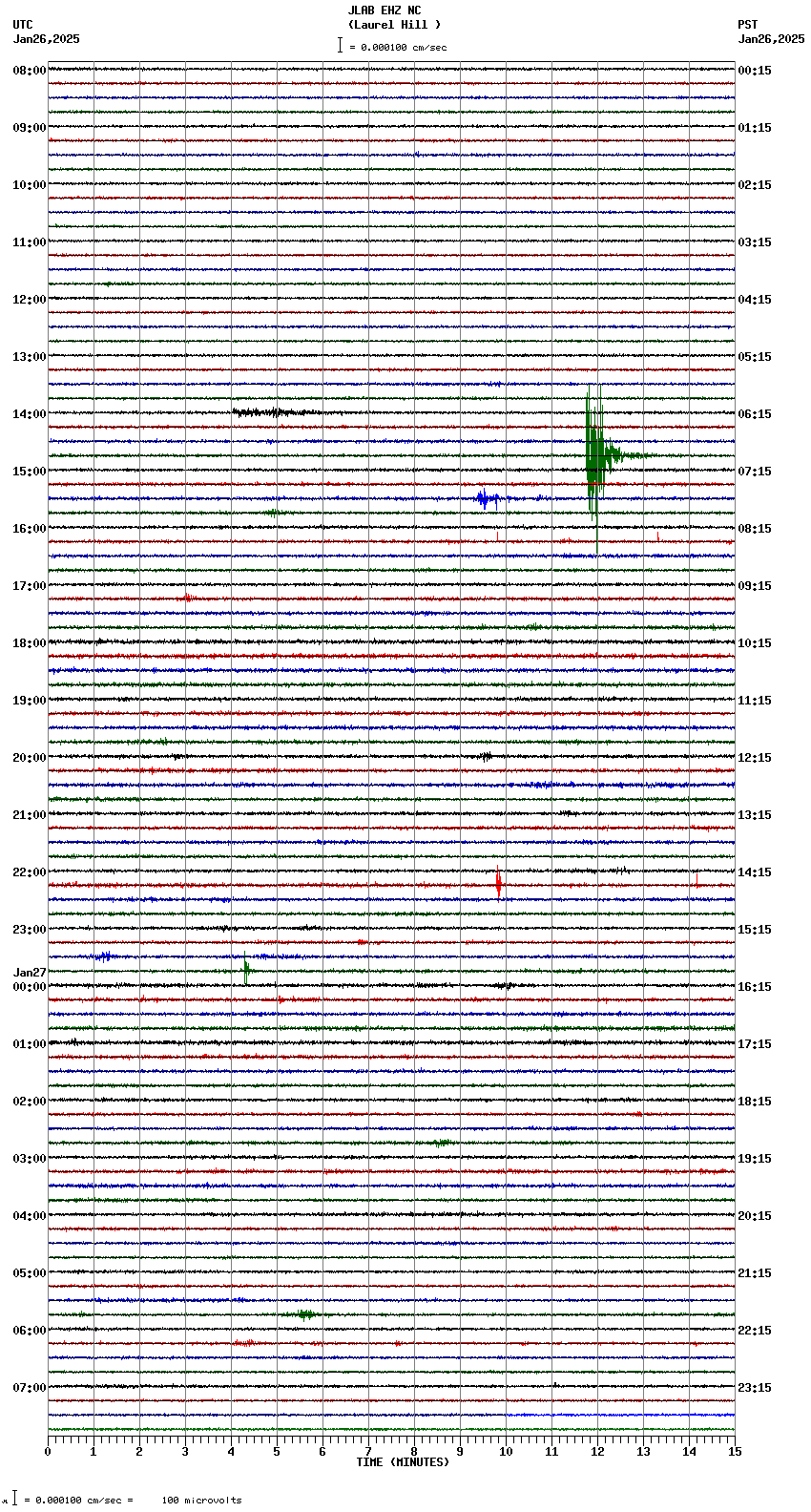The width and height of the screenshot is (811, 1512).
Task: Click the footer scale text '100 microvolts'
Action: [201, 1501]
